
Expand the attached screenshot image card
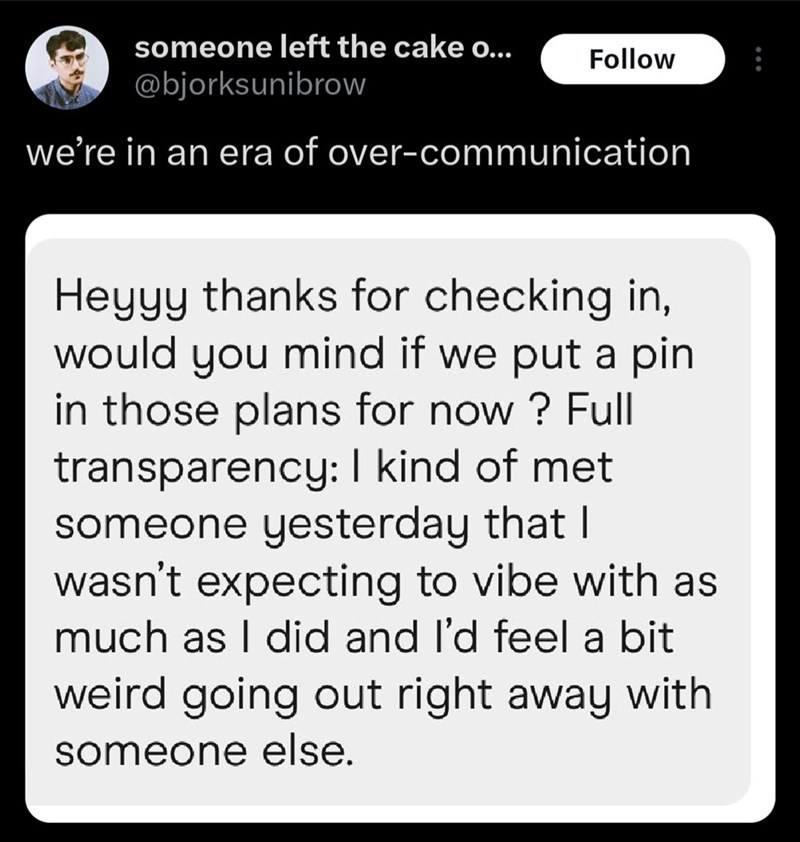coord(400,518)
